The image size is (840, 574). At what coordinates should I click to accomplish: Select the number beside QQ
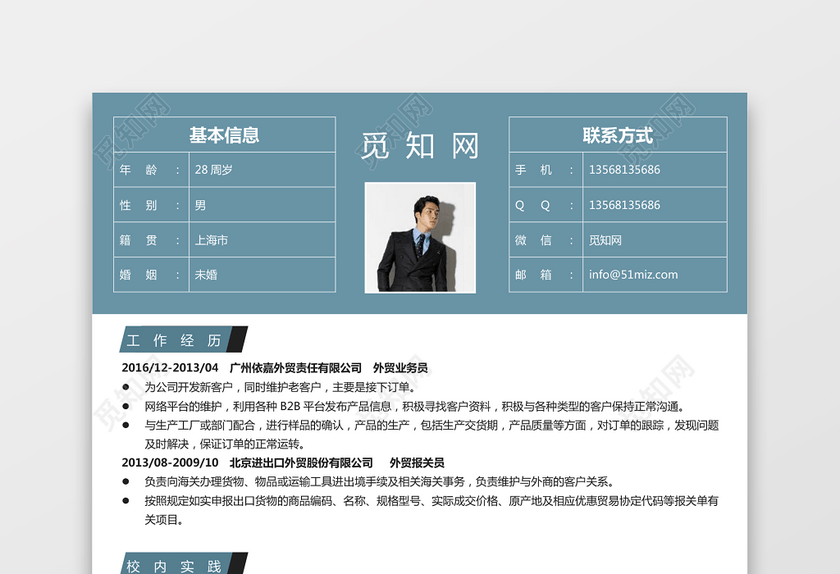coord(625,205)
